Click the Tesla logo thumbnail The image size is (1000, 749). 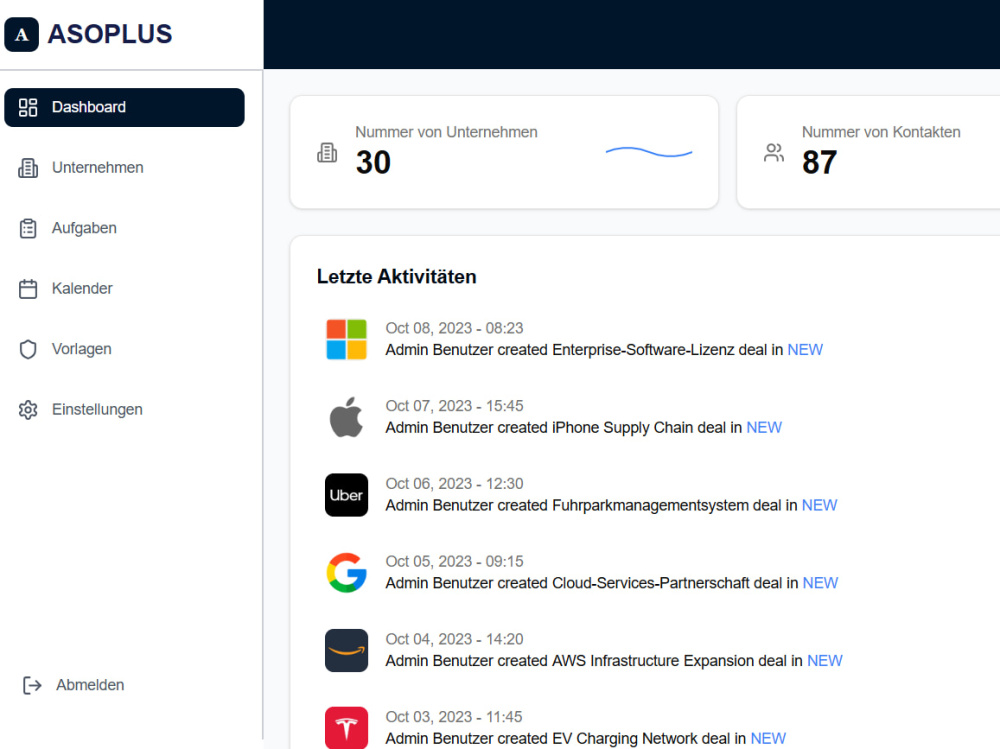click(346, 728)
